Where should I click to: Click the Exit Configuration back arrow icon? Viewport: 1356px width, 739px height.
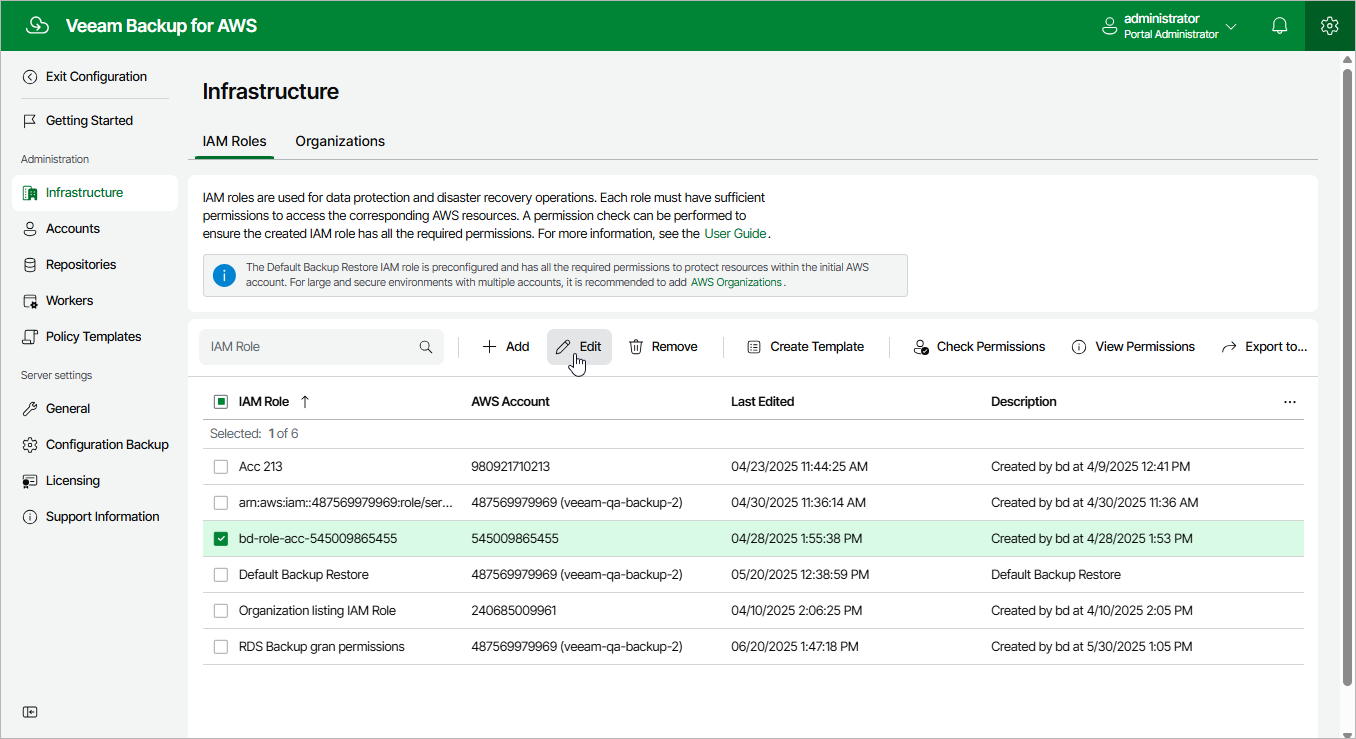tap(30, 77)
